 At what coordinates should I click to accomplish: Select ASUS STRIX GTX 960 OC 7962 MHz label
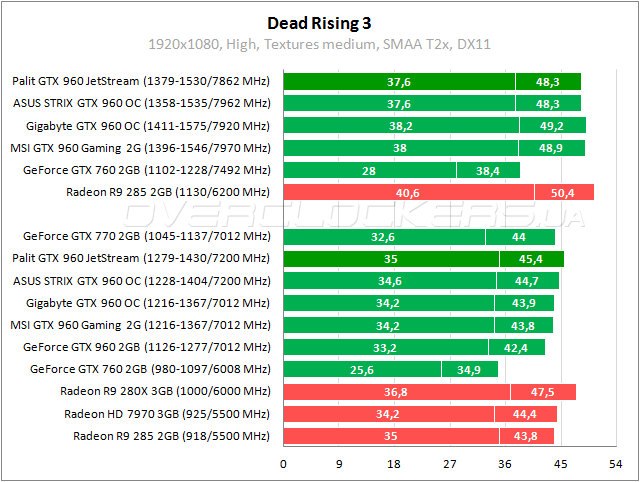tap(142, 103)
